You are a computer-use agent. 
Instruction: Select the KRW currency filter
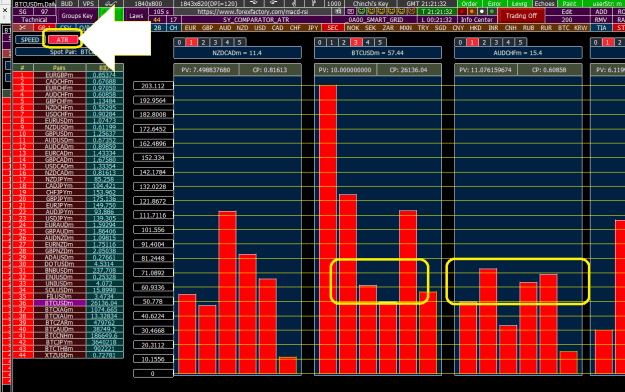tap(581, 28)
